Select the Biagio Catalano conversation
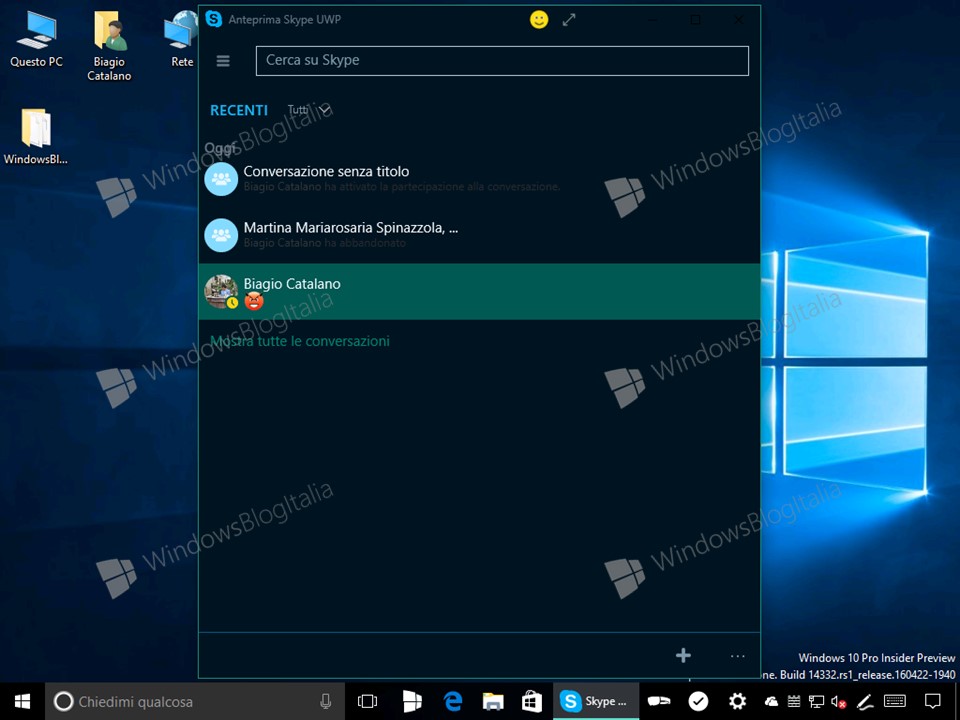Viewport: 960px width, 720px height. coord(479,291)
